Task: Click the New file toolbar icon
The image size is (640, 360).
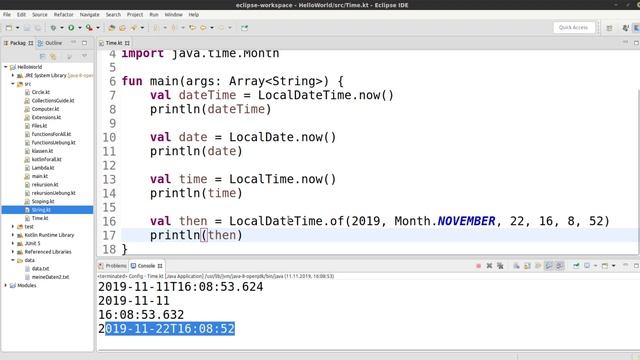Action: pos(9,28)
